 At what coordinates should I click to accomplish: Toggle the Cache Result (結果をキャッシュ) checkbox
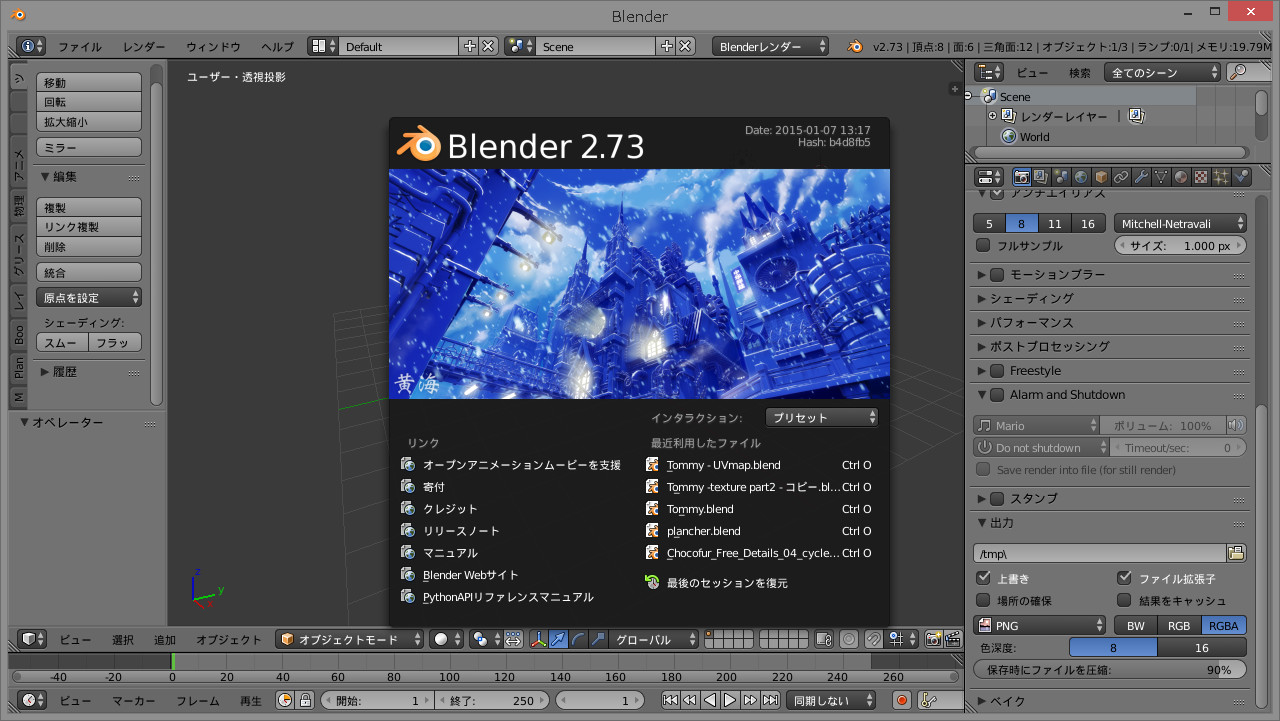coord(1124,600)
